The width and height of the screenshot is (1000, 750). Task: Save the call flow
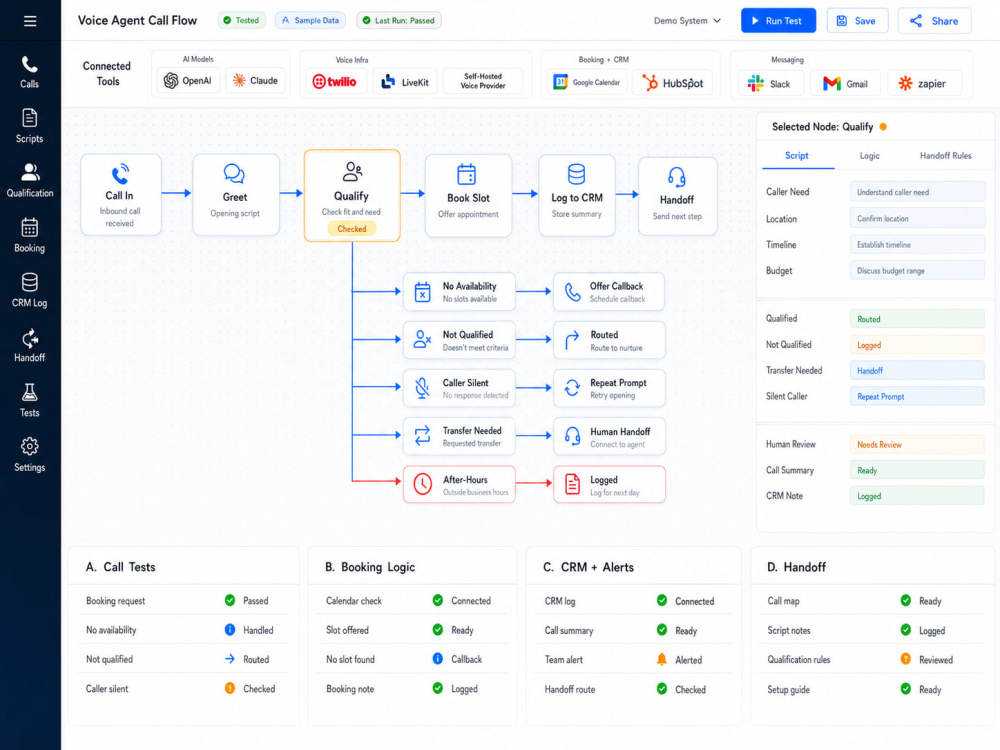857,20
